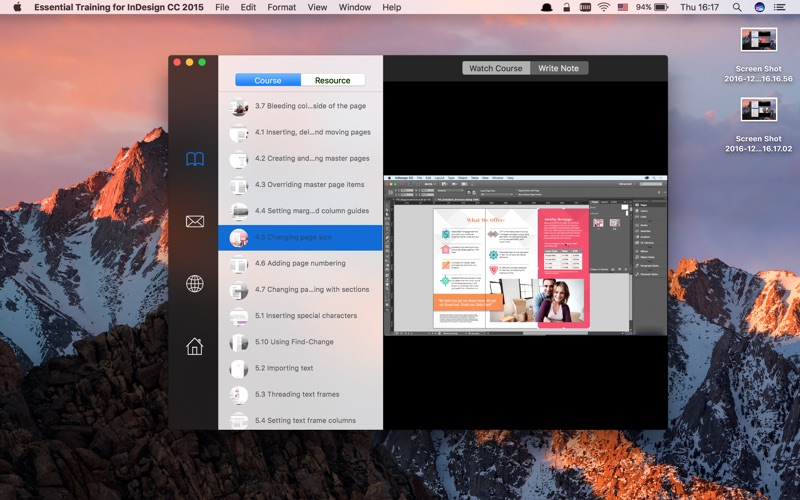Select desktop file Screen Shot 2016-12...16.17.02

pyautogui.click(x=759, y=126)
